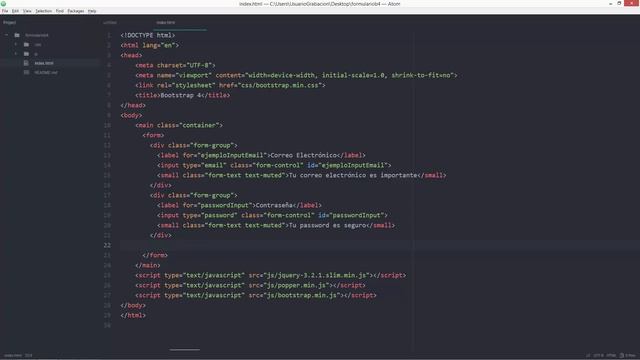Open the Find menu
Image resolution: width=640 pixels, height=360 pixels.
tap(60, 11)
